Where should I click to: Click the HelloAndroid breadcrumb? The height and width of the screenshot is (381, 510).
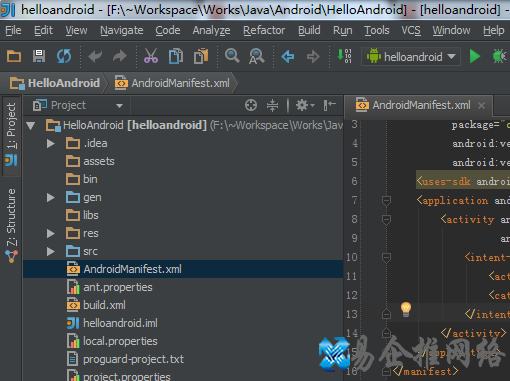point(55,83)
